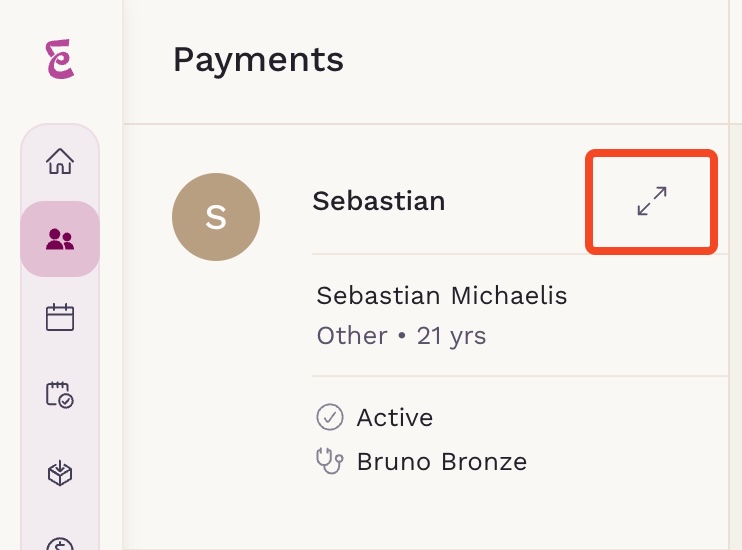The width and height of the screenshot is (742, 550).
Task: Click the Active status check-circle icon
Action: (x=330, y=417)
